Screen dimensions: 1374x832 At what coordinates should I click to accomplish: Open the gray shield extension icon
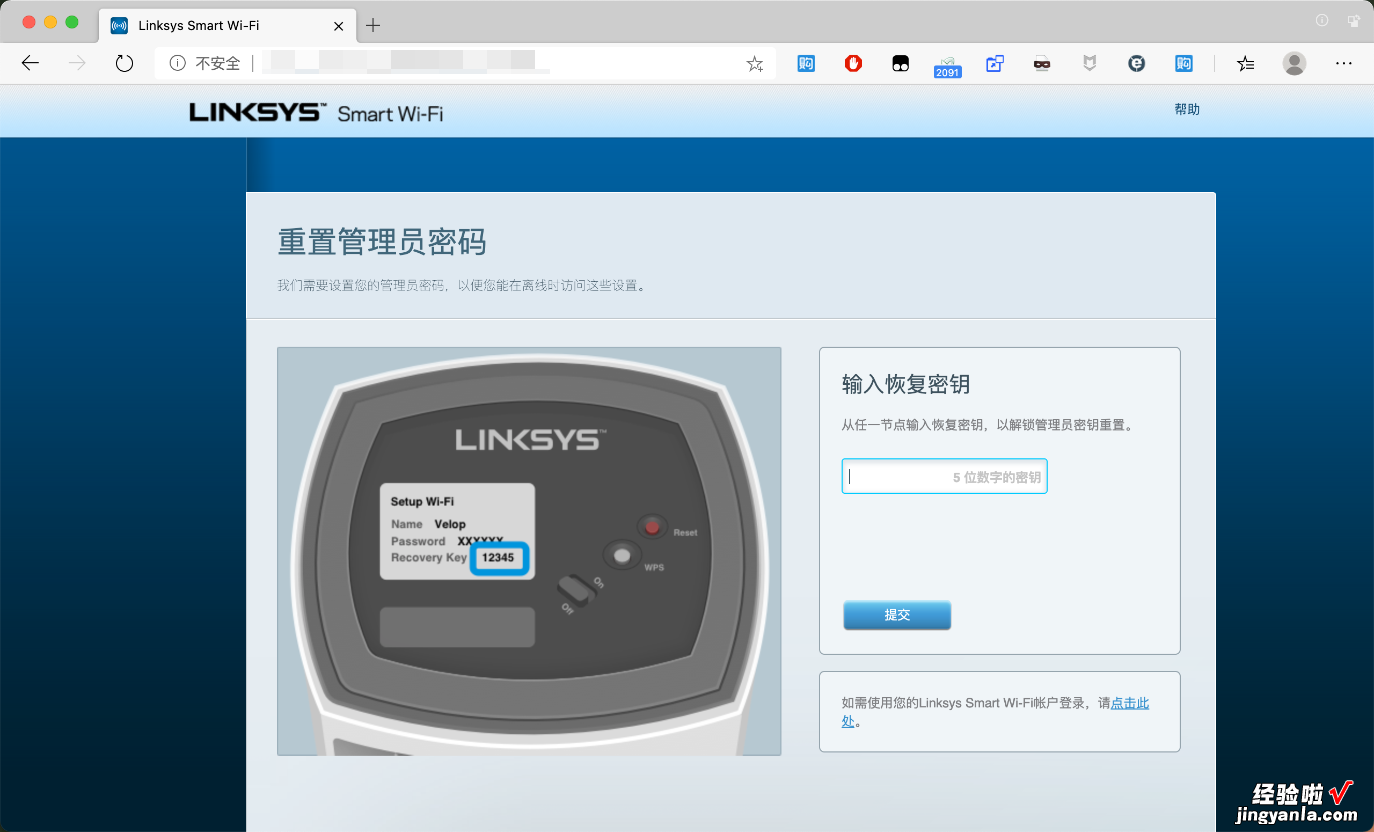[1090, 63]
